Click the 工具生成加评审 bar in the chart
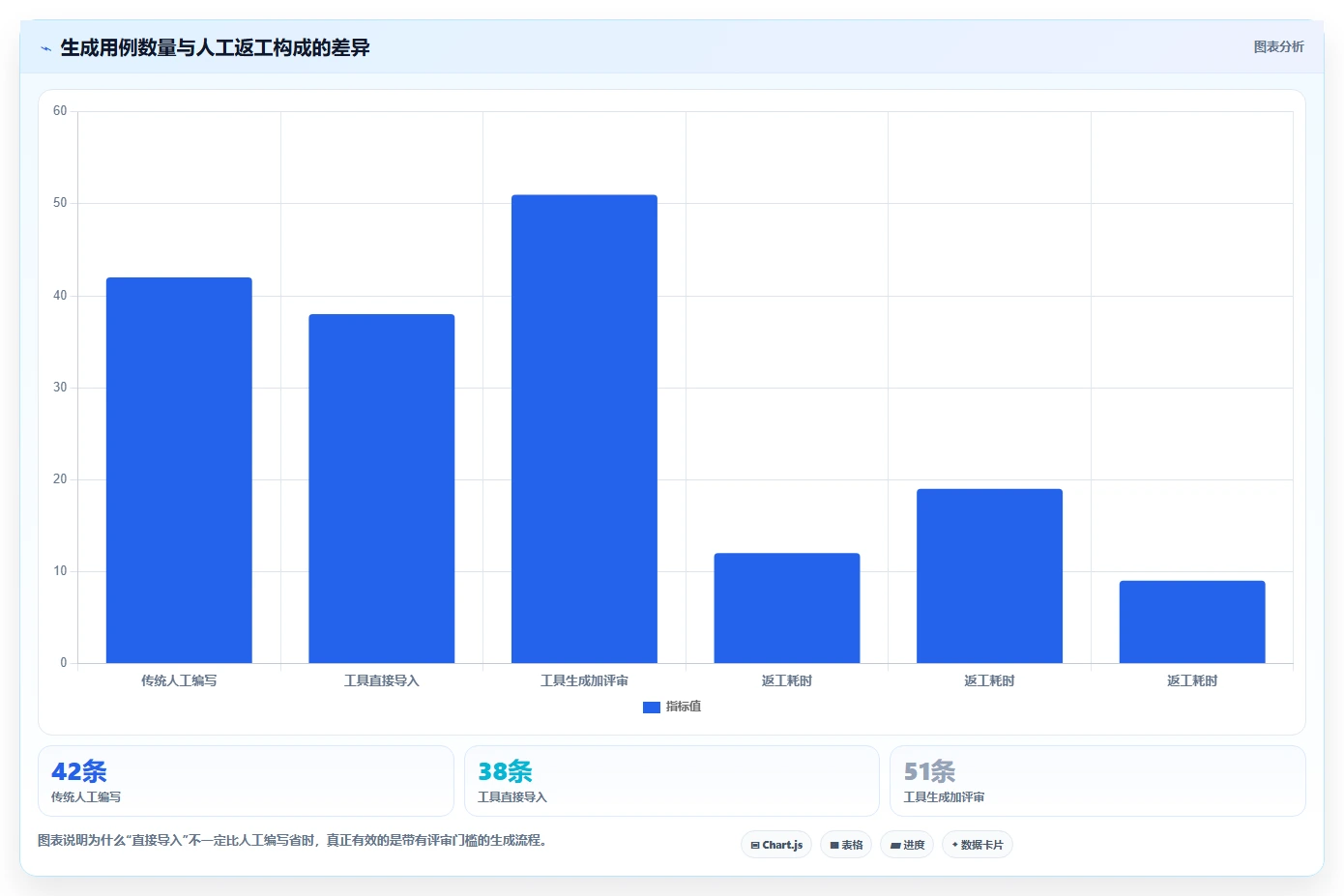Viewport: 1344px width, 896px height. (x=584, y=429)
